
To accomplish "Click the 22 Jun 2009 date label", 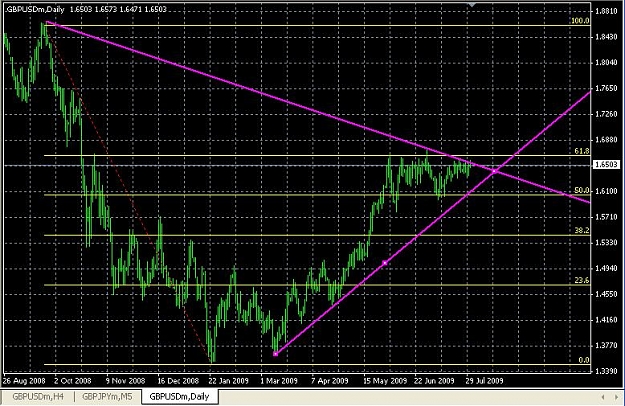I will click(x=434, y=381).
